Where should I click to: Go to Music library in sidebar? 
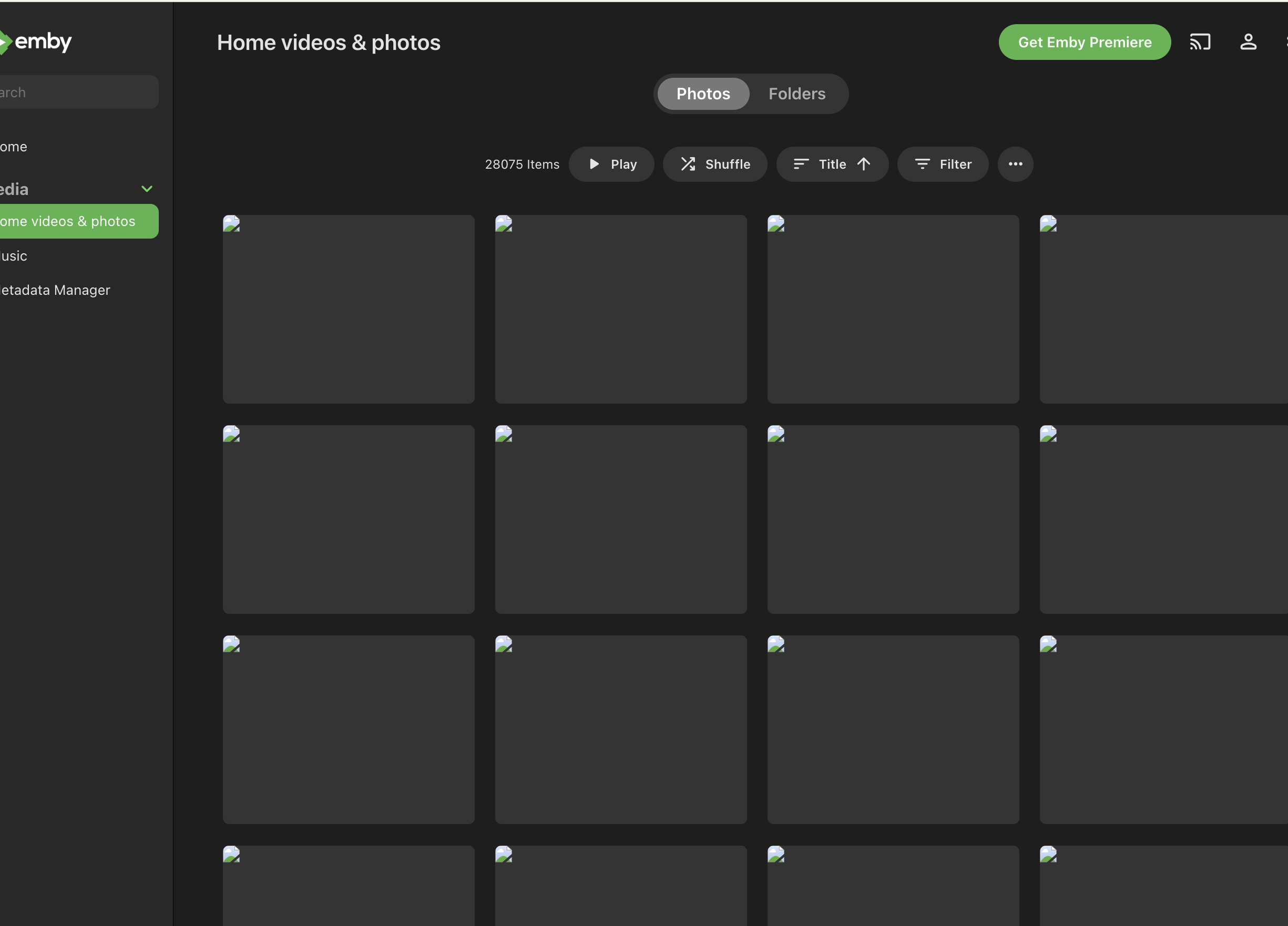[14, 256]
